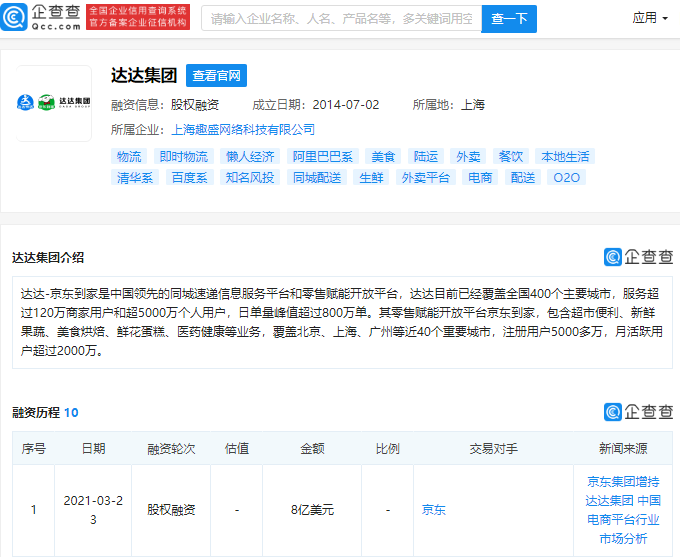Select the 即时物流 tag
The image size is (680, 557).
coord(184,157)
